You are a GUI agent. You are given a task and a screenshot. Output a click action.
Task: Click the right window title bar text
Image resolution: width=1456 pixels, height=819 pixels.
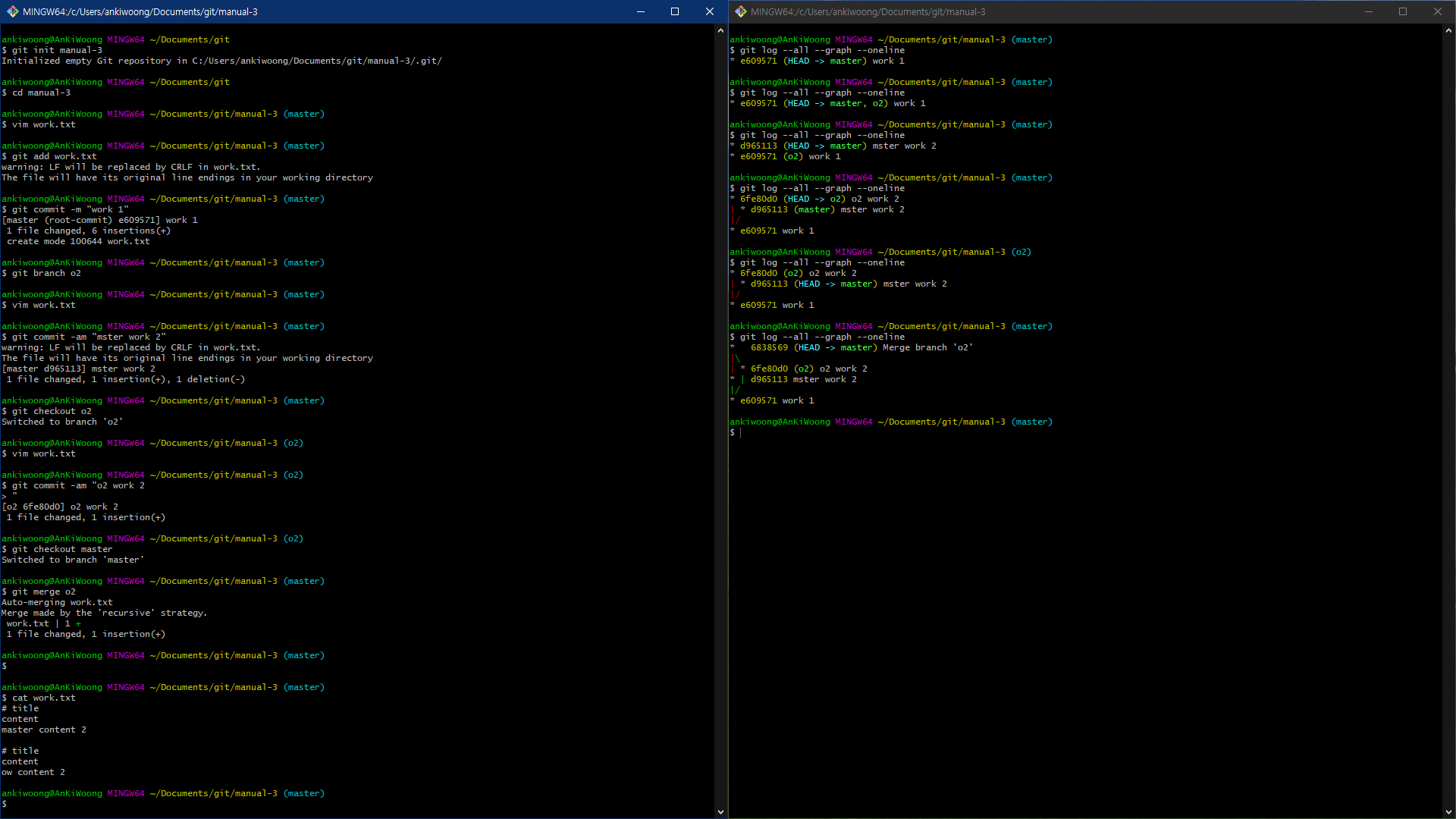tap(868, 11)
